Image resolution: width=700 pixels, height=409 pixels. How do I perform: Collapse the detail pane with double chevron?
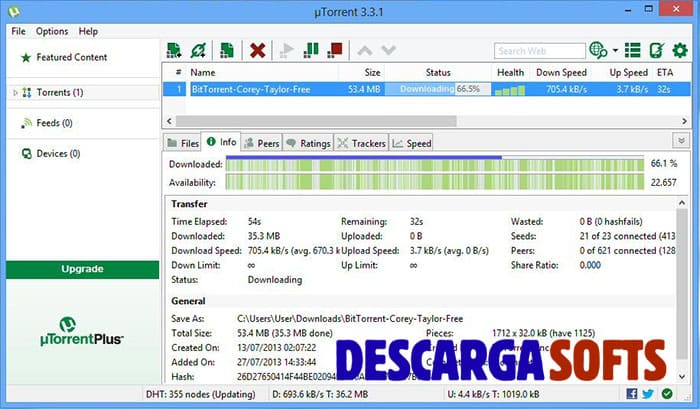click(x=681, y=141)
